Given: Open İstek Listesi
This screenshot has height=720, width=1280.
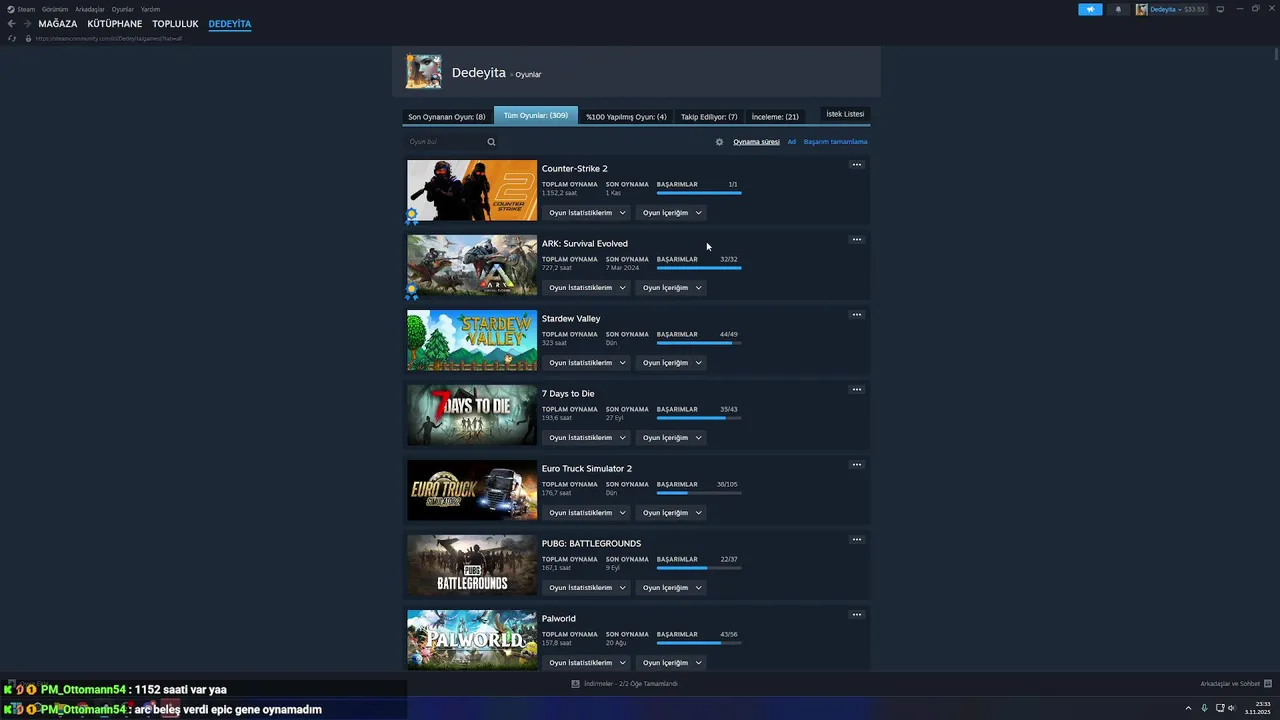Looking at the screenshot, I should 845,114.
